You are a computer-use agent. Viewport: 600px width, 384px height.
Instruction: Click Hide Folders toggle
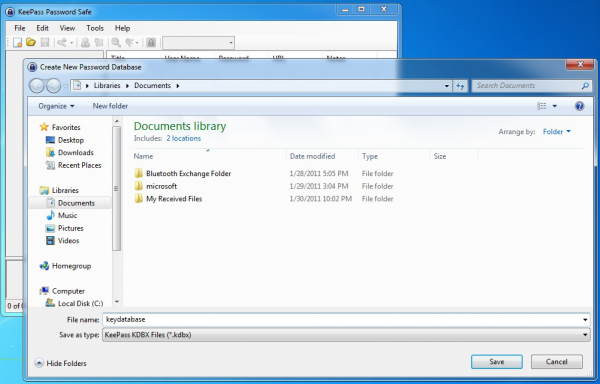coord(60,363)
